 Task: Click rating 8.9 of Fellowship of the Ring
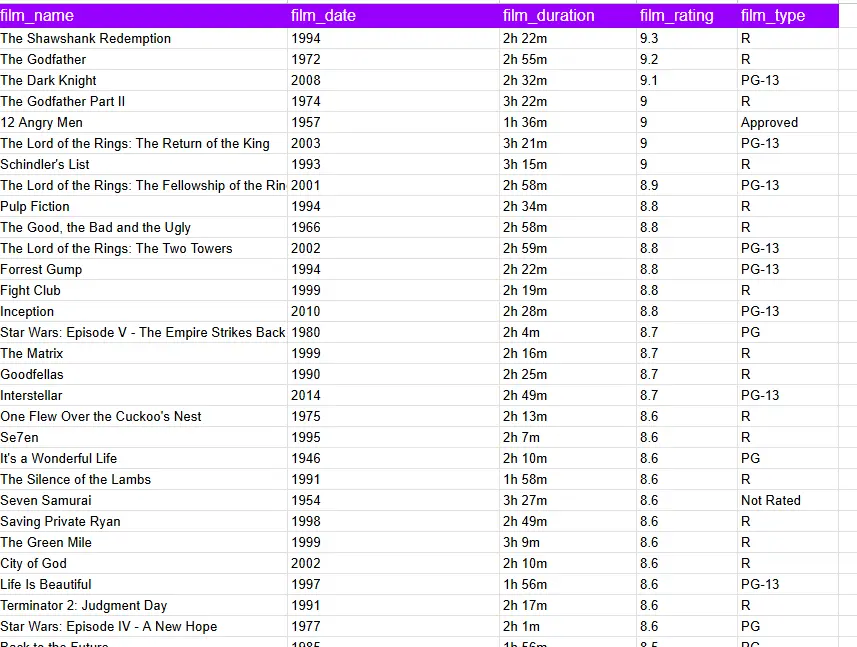(687, 185)
